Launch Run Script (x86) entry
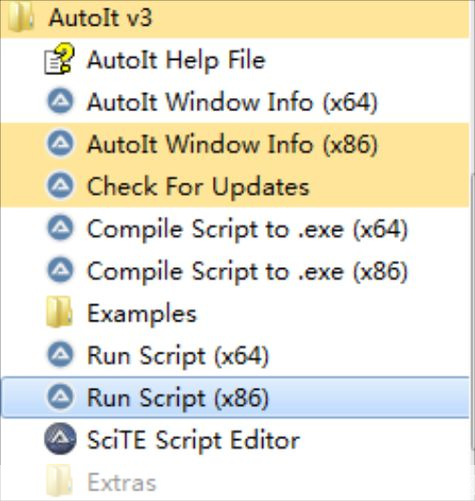This screenshot has height=501, width=475. (234, 397)
